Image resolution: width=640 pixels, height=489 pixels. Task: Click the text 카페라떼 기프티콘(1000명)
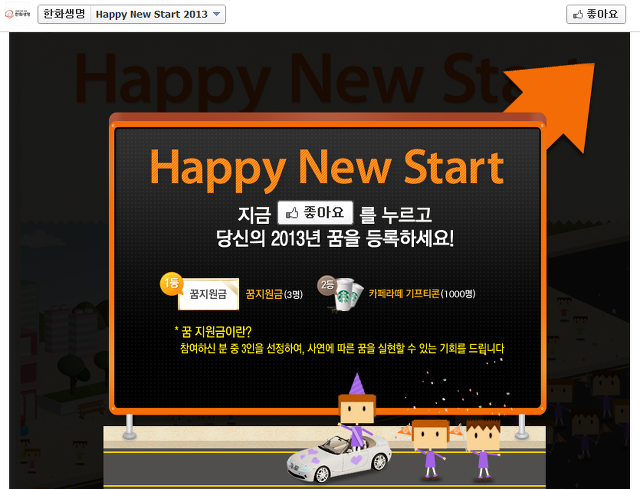422,293
